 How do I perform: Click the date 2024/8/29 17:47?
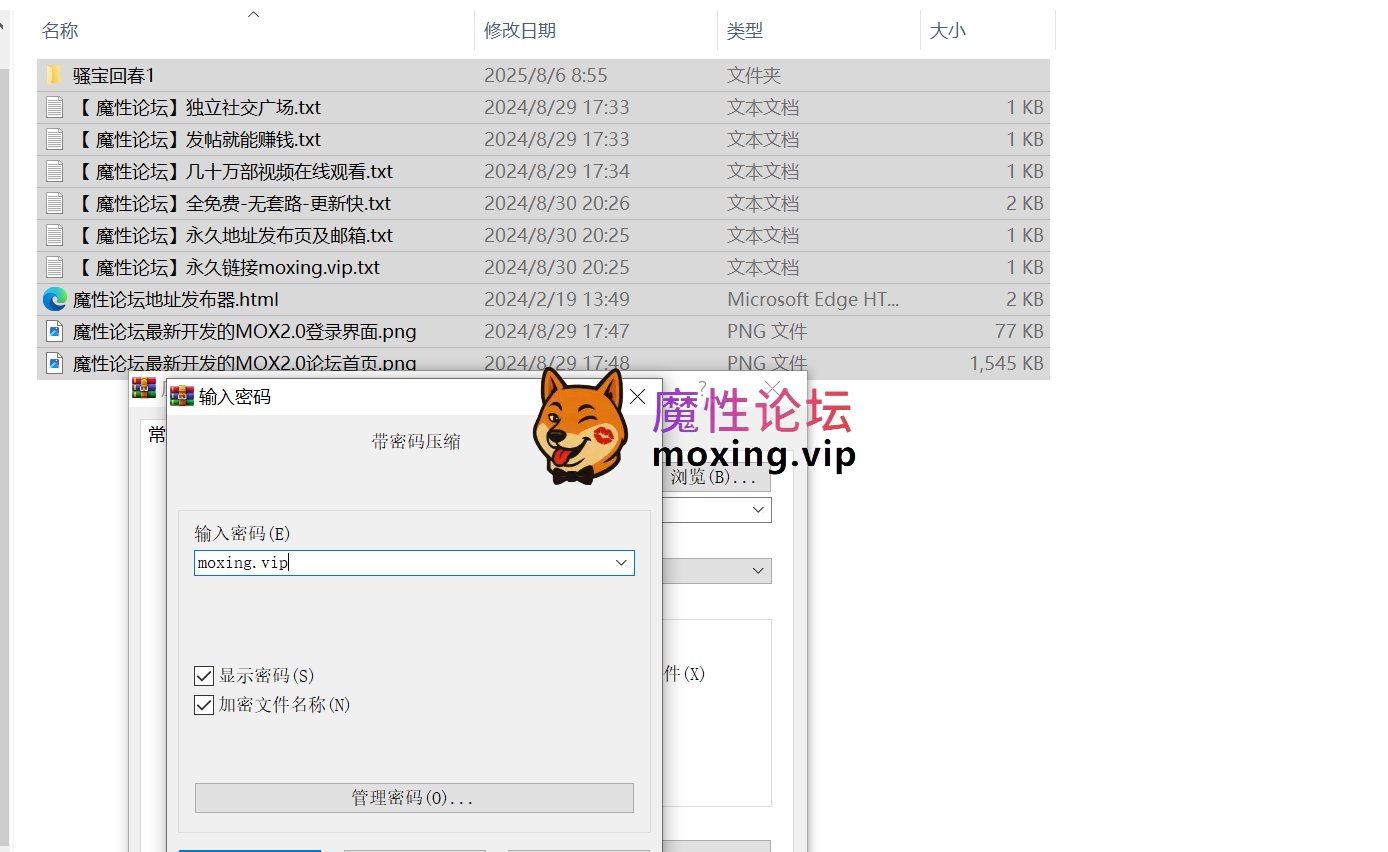point(557,332)
